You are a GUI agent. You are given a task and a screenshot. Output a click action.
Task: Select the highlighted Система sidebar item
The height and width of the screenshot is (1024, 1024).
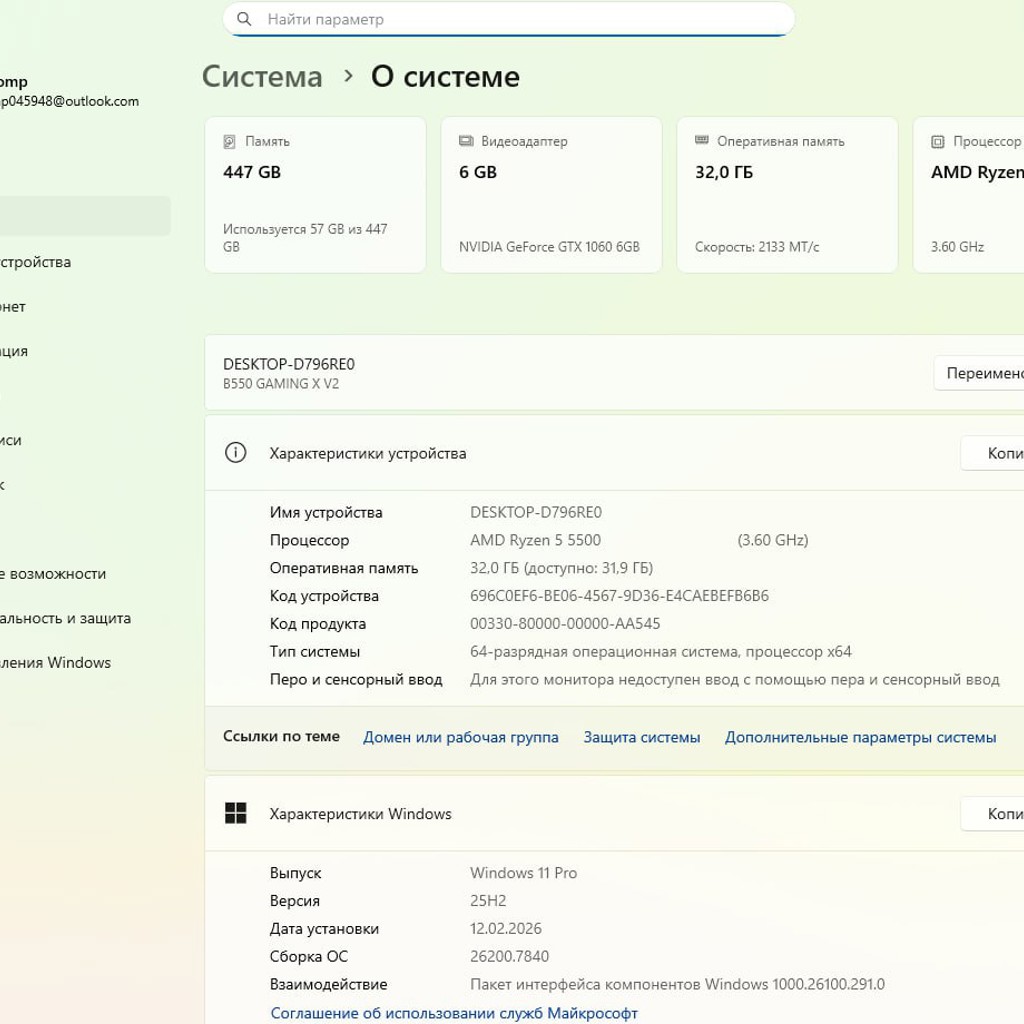[85, 216]
